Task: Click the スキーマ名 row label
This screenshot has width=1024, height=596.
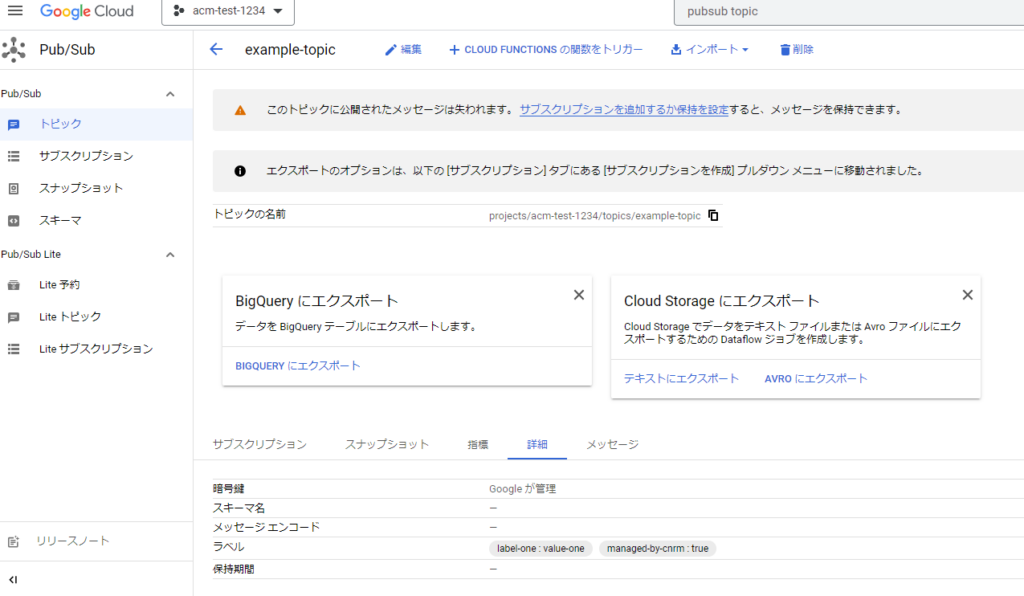Action: pyautogui.click(x=239, y=508)
